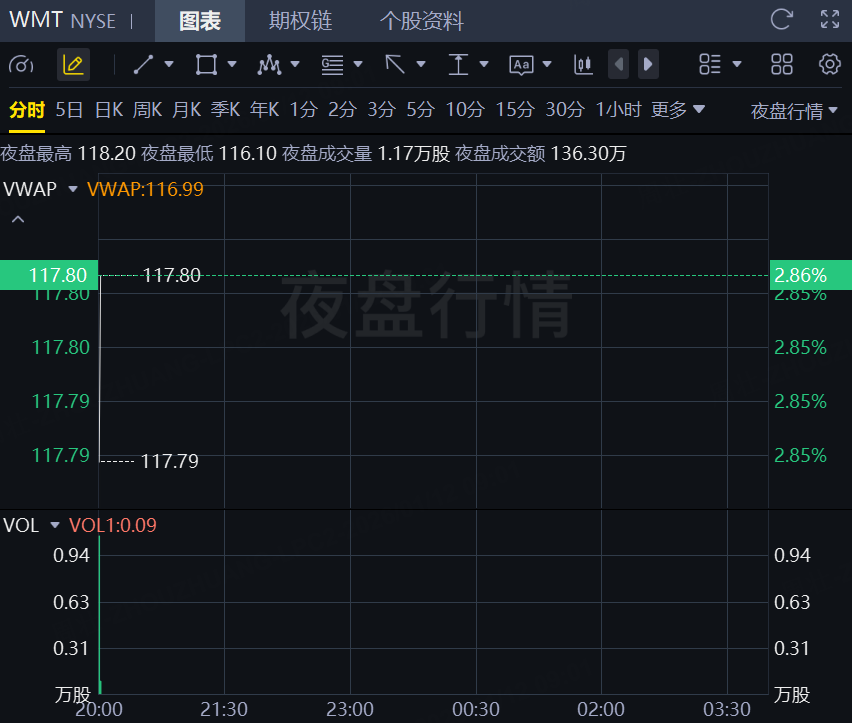Select the 1小时 interval
This screenshot has width=852, height=723.
[618, 110]
